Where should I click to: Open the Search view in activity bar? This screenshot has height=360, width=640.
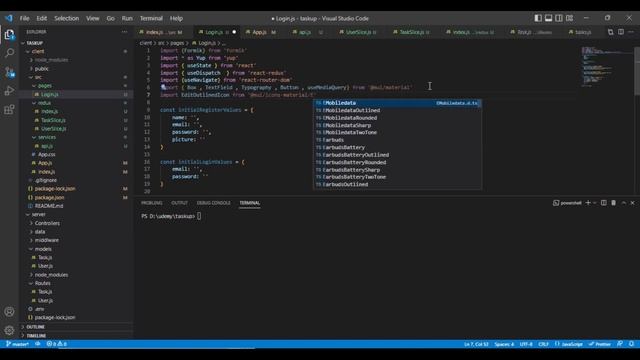9,53
